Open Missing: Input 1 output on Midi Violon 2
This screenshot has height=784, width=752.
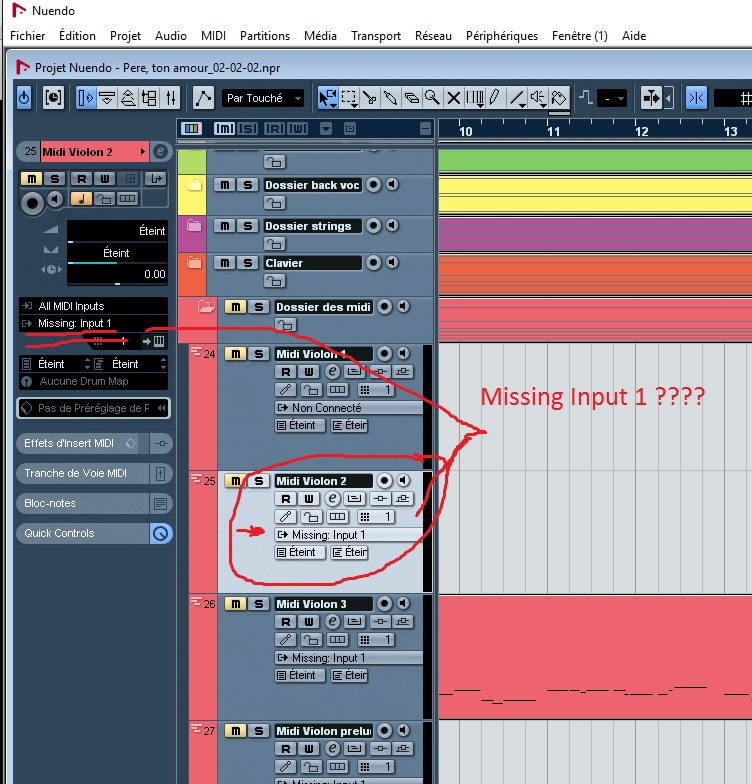click(x=348, y=535)
